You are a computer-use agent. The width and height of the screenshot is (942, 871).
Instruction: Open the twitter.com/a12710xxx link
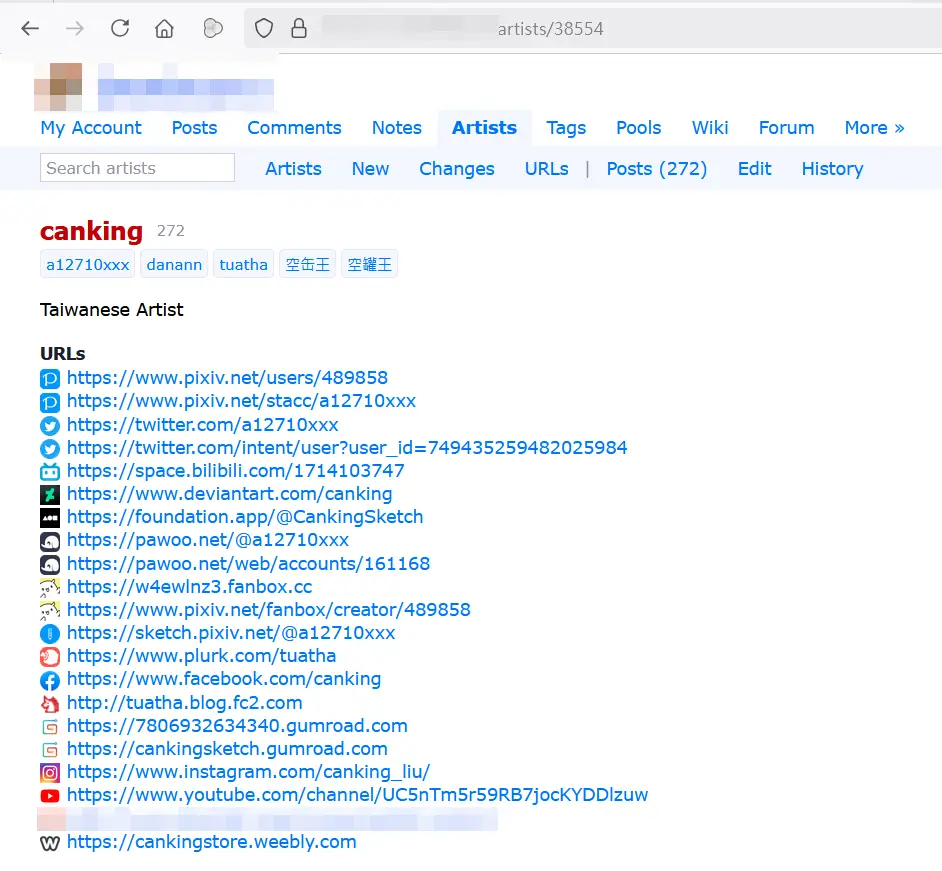tap(202, 425)
